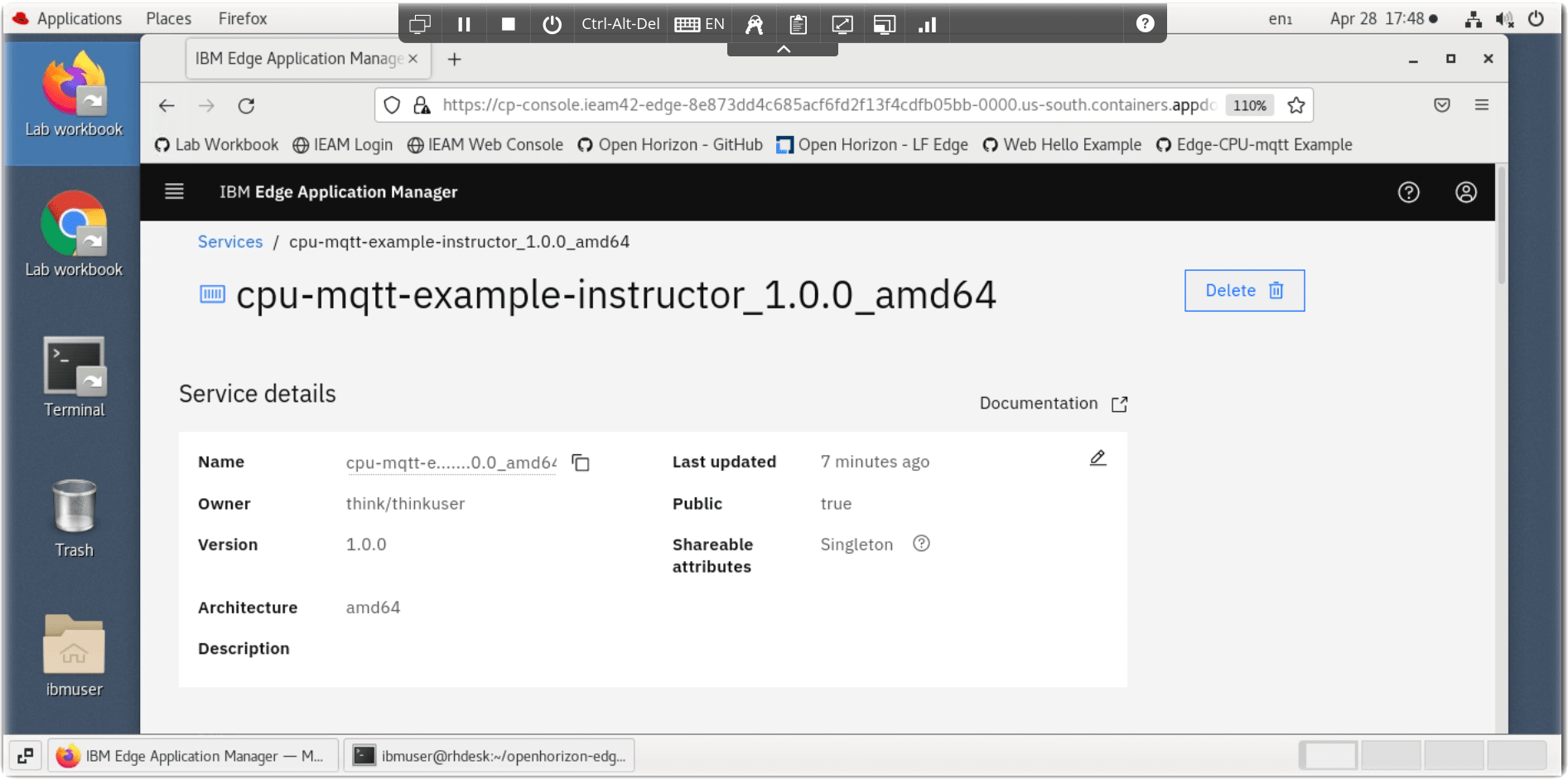Collapse the VM toolbar with chevron
This screenshot has width=1568, height=779.
point(783,50)
